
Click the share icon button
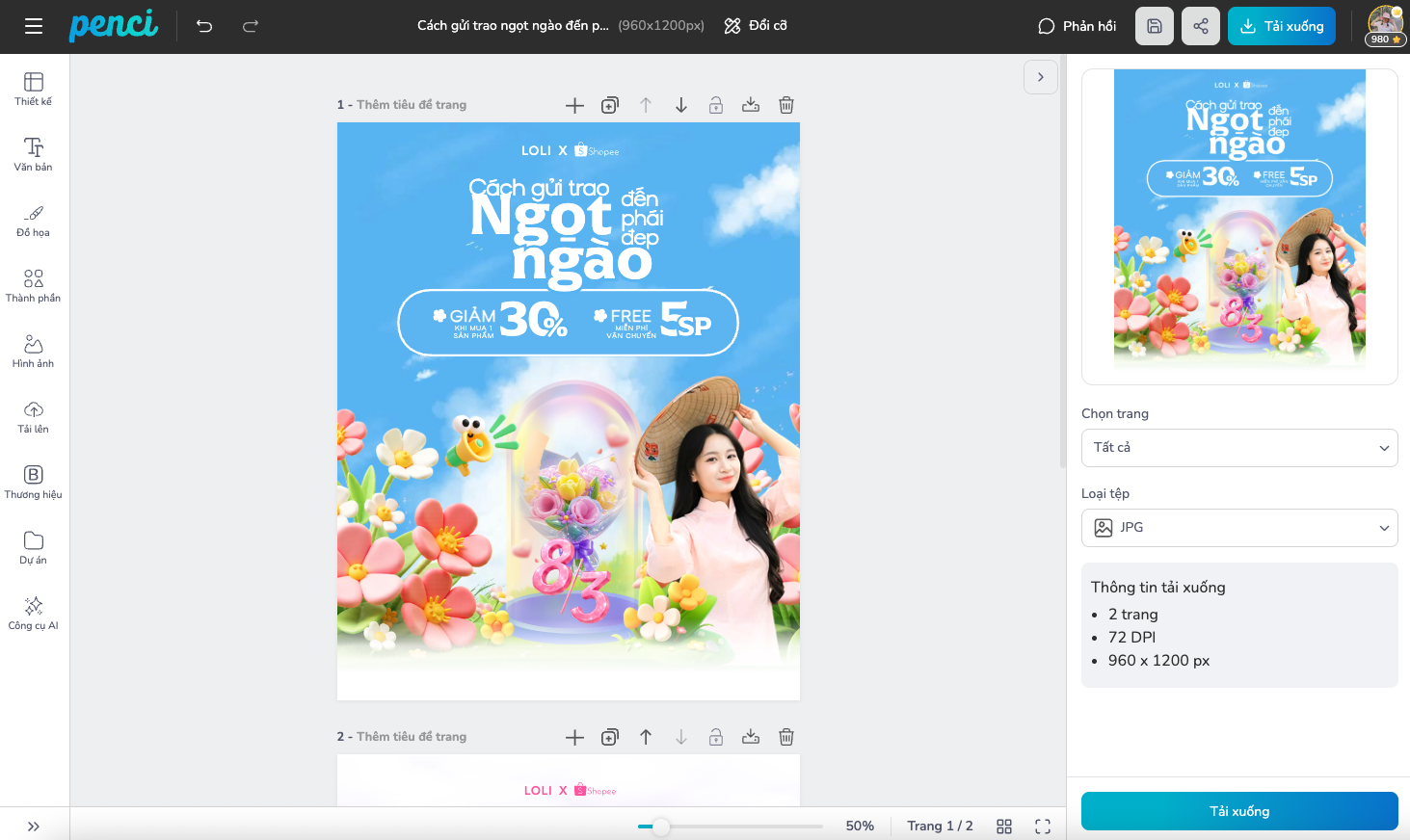[1200, 26]
